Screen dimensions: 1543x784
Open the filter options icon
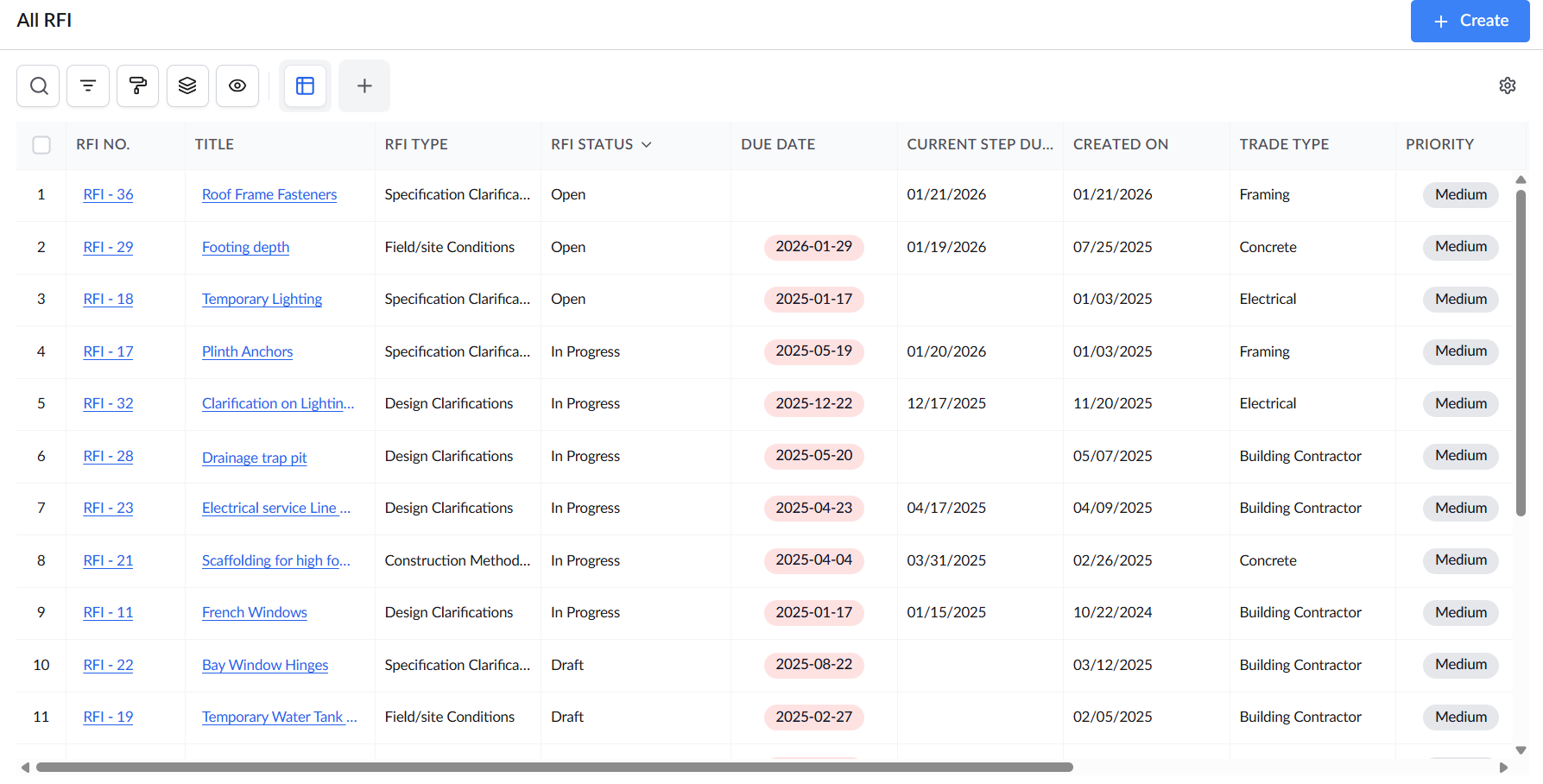coord(88,85)
